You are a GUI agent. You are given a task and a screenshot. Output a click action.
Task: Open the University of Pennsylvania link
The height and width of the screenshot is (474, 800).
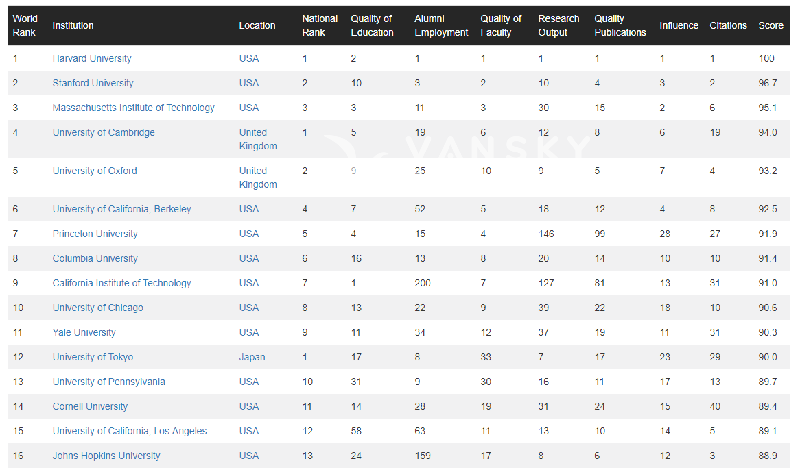tap(109, 382)
